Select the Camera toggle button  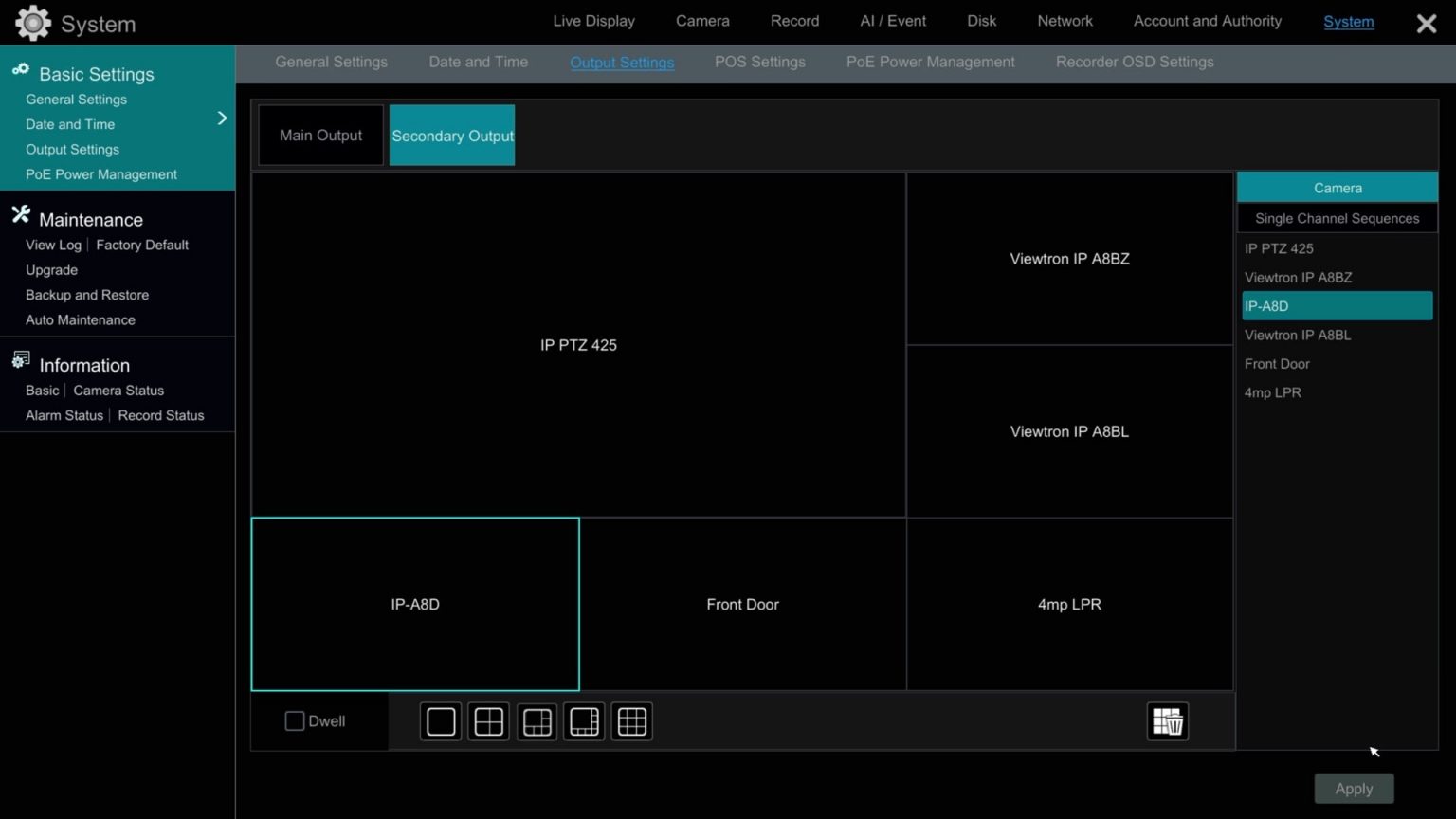[1337, 187]
